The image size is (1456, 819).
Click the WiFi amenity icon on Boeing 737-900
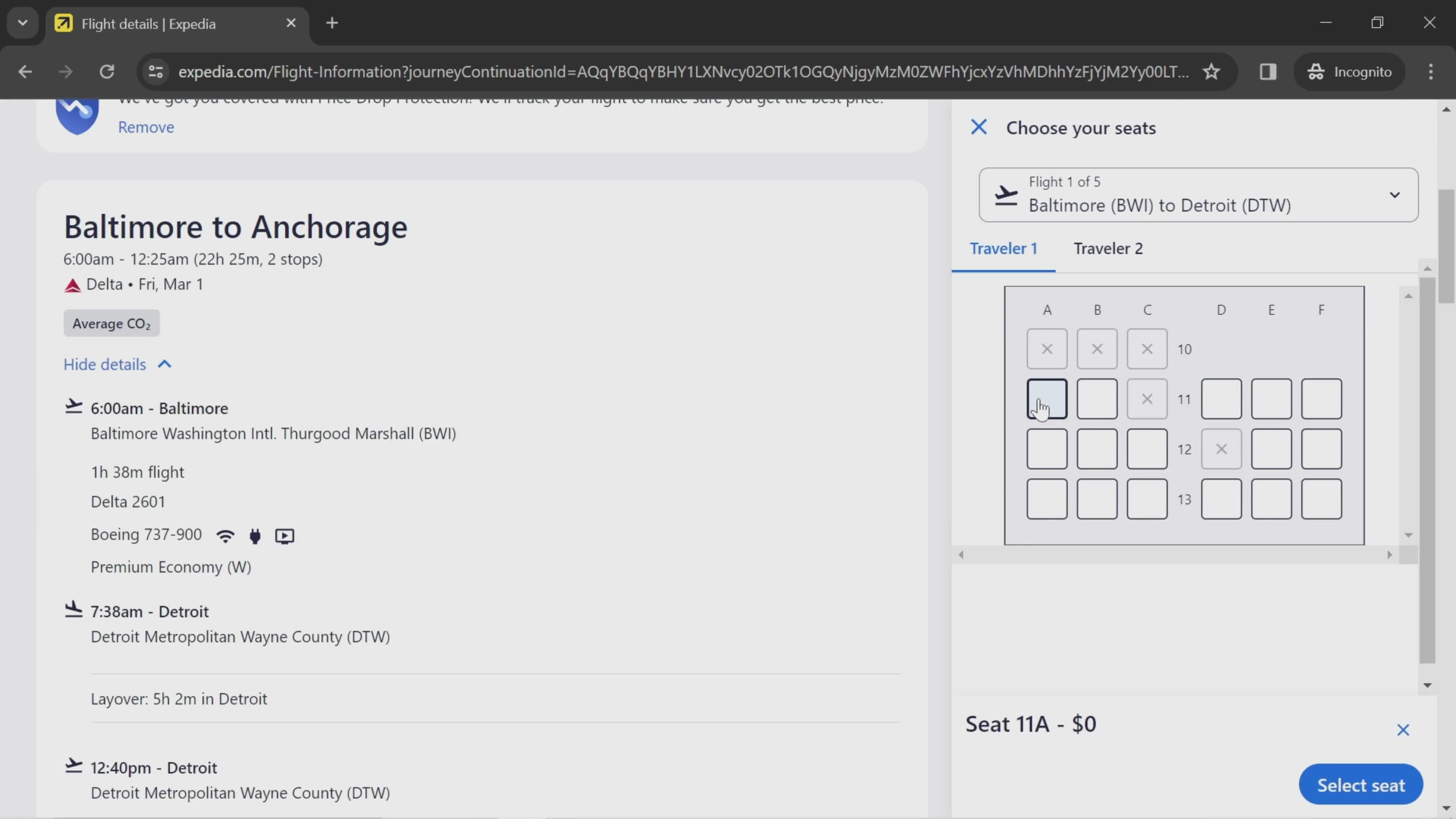[225, 535]
